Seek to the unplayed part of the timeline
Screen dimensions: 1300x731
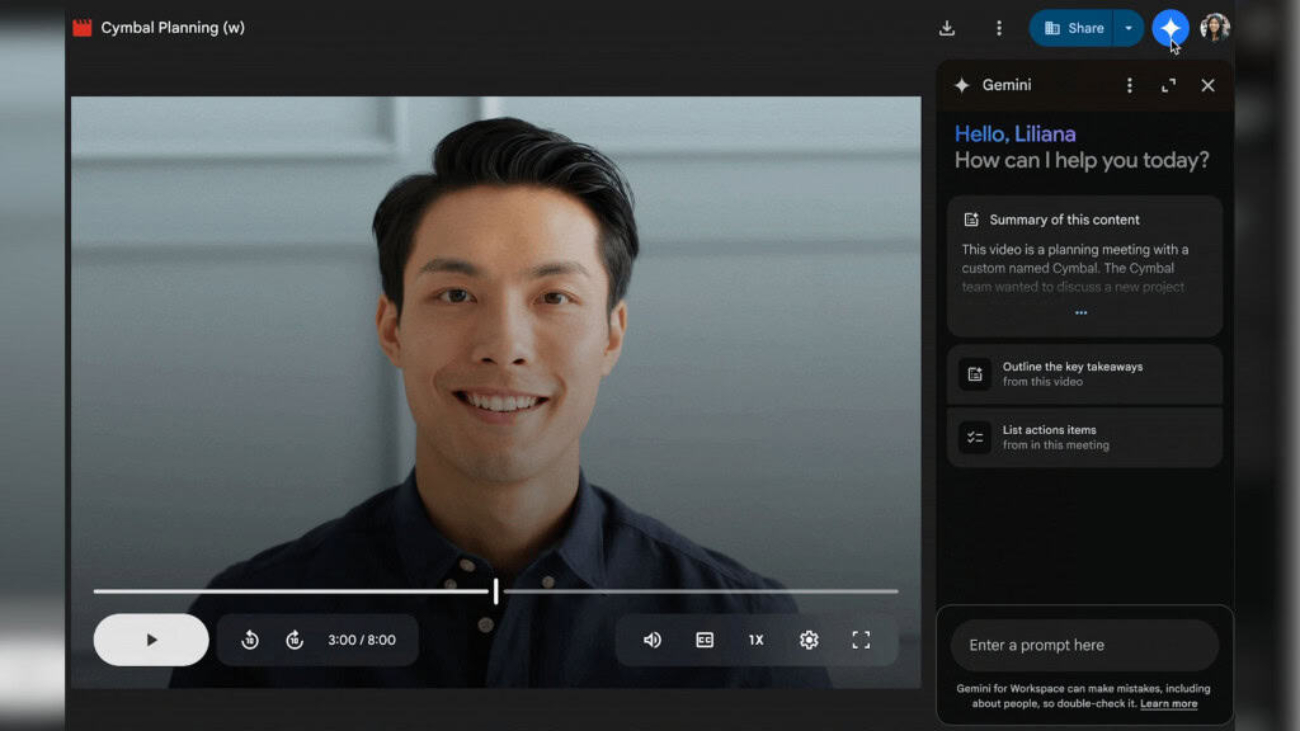[x=700, y=591]
